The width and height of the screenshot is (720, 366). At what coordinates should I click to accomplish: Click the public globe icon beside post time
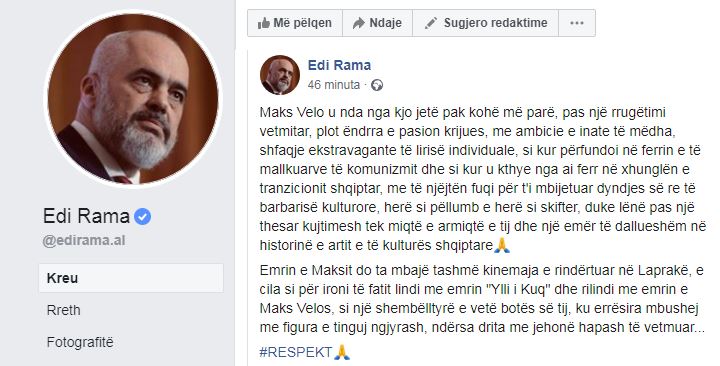(377, 85)
